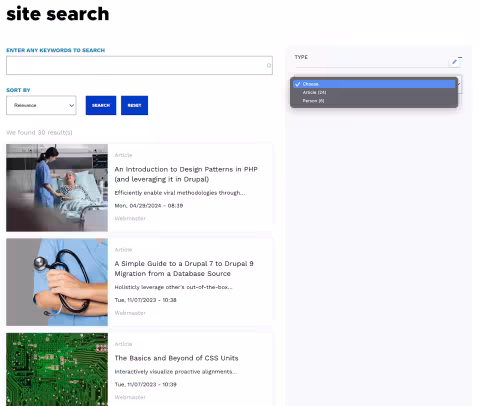
Task: Click the Type facet heading
Action: (301, 57)
